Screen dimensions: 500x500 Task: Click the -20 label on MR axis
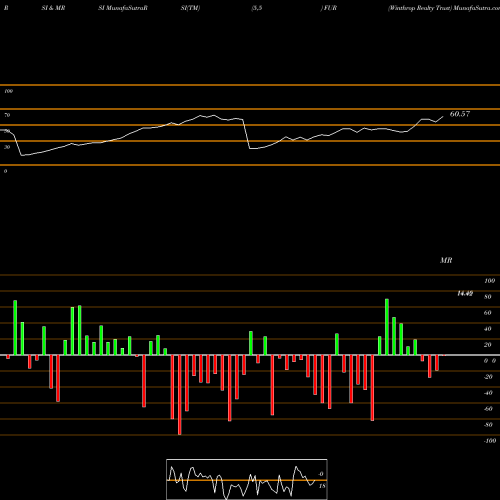pos(488,377)
